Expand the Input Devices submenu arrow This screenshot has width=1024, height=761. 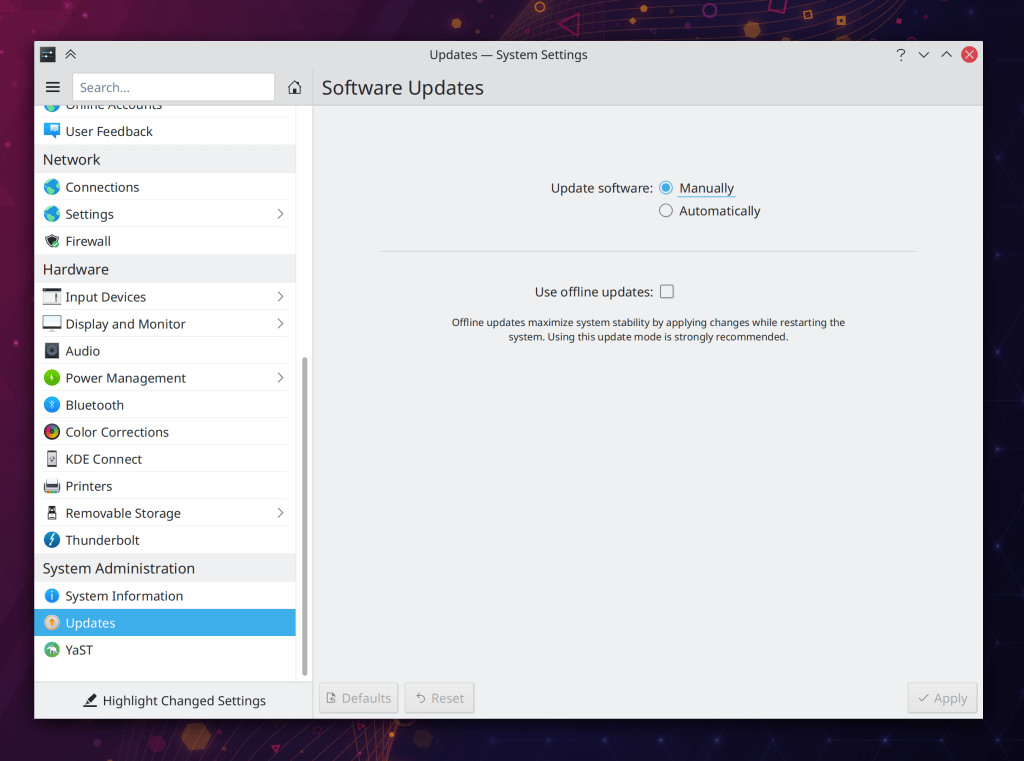click(280, 297)
